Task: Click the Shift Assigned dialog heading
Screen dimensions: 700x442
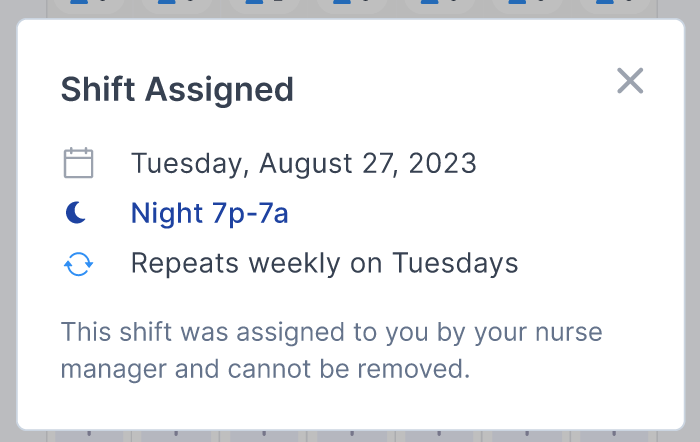Action: point(177,90)
